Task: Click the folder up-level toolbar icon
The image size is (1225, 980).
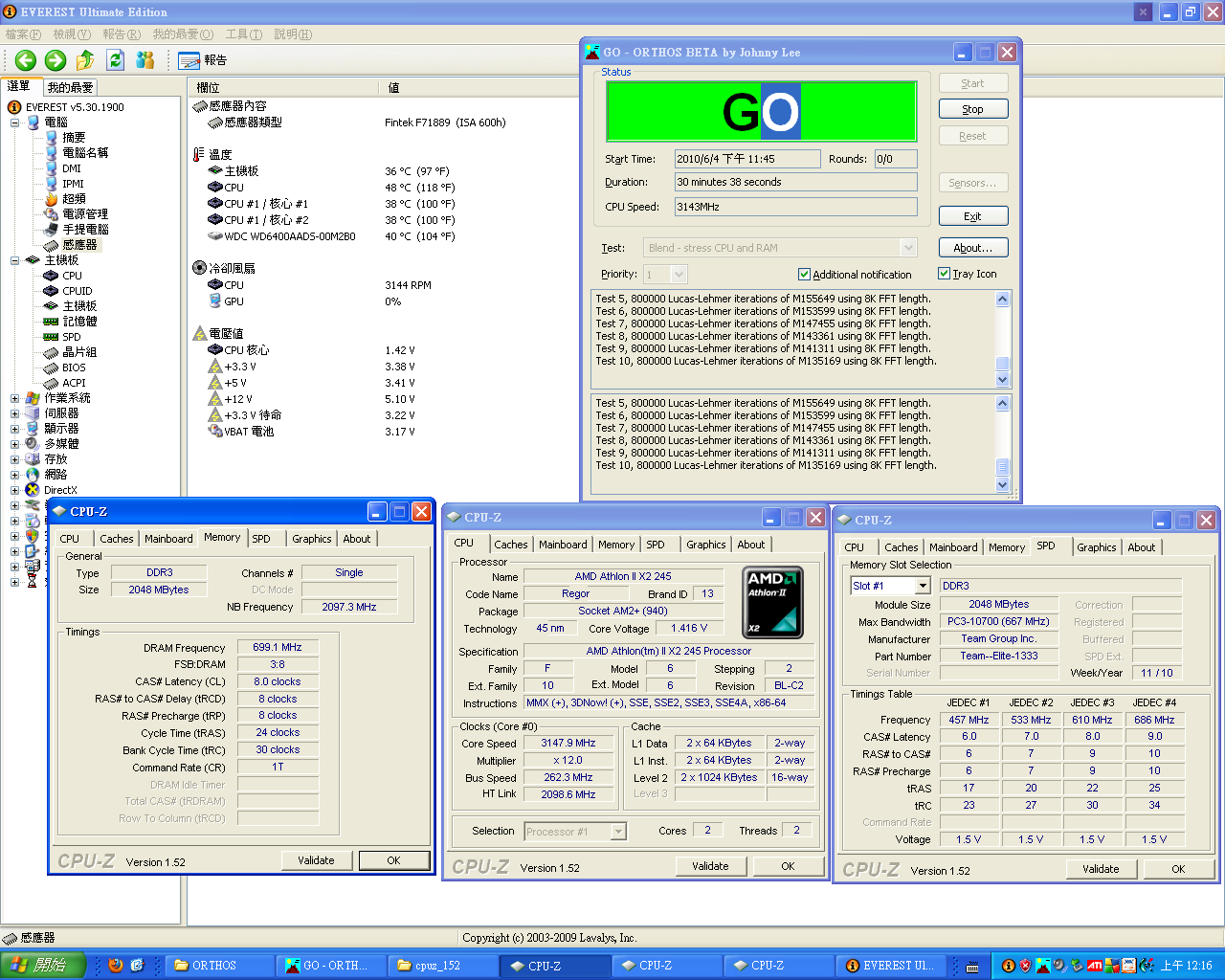Action: [85, 60]
